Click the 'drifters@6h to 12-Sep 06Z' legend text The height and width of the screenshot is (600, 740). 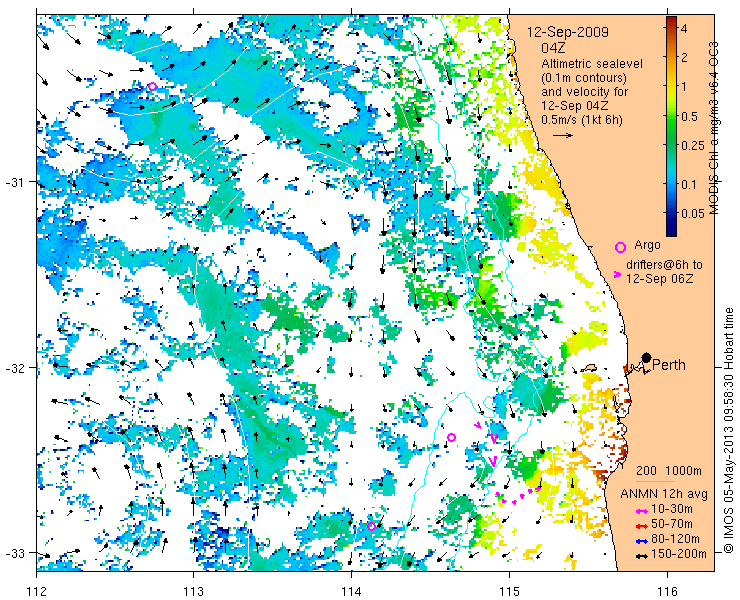pos(664,271)
